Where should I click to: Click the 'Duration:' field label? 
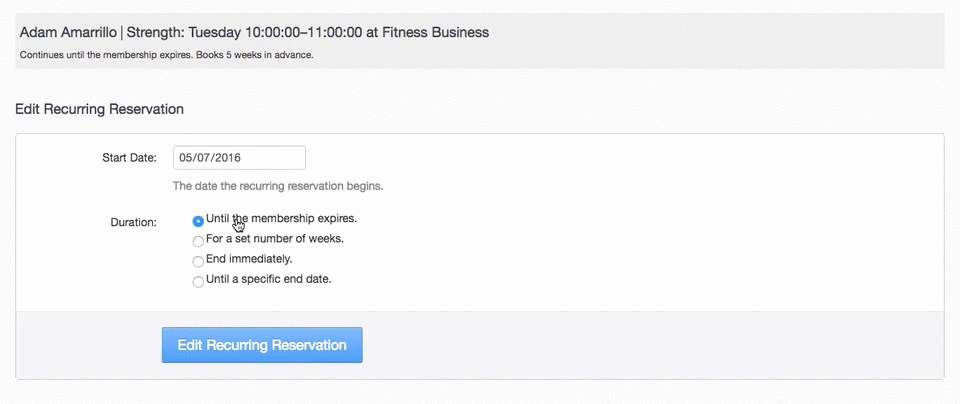pyautogui.click(x=133, y=222)
